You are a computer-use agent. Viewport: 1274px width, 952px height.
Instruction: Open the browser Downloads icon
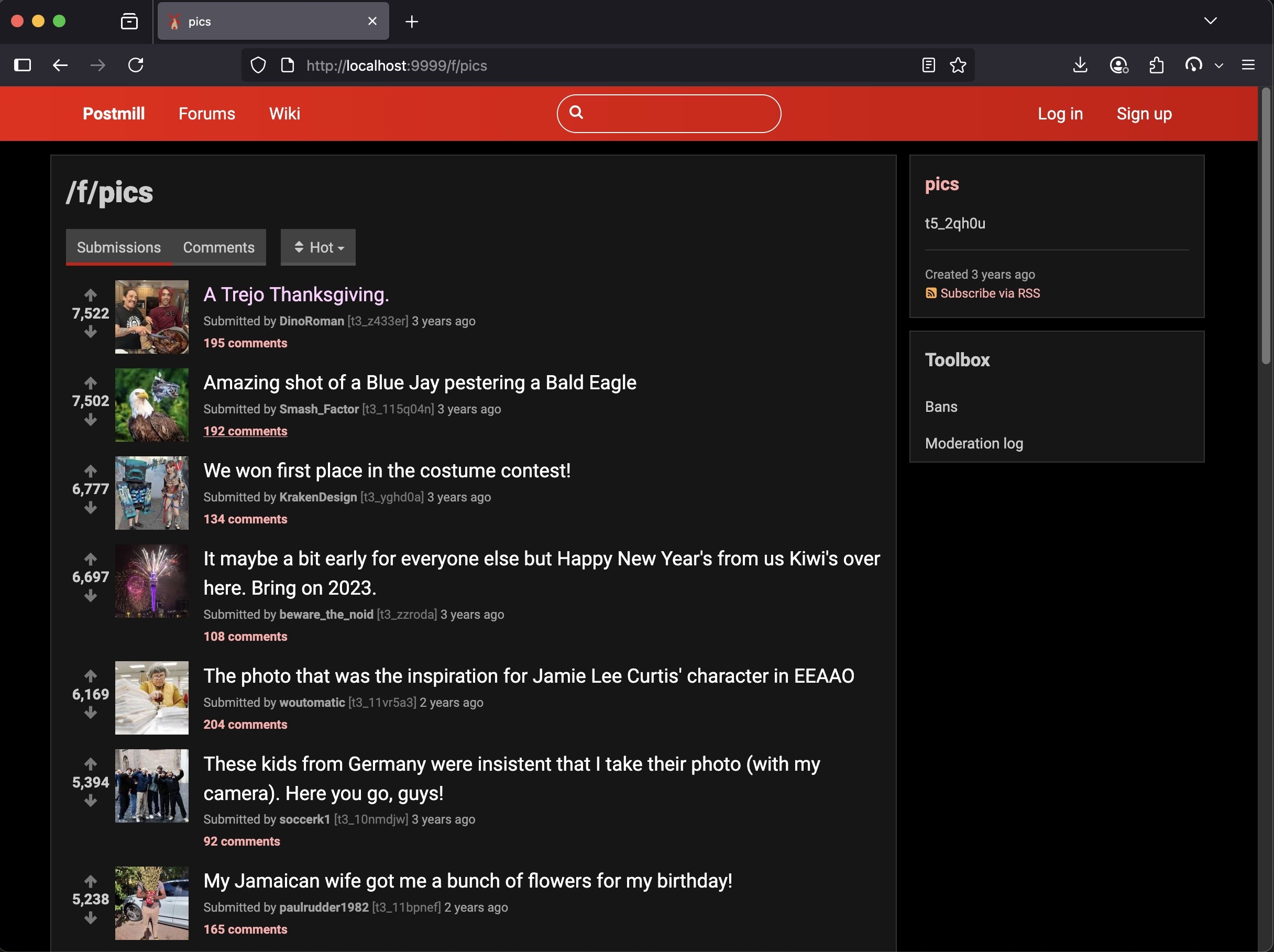1080,65
